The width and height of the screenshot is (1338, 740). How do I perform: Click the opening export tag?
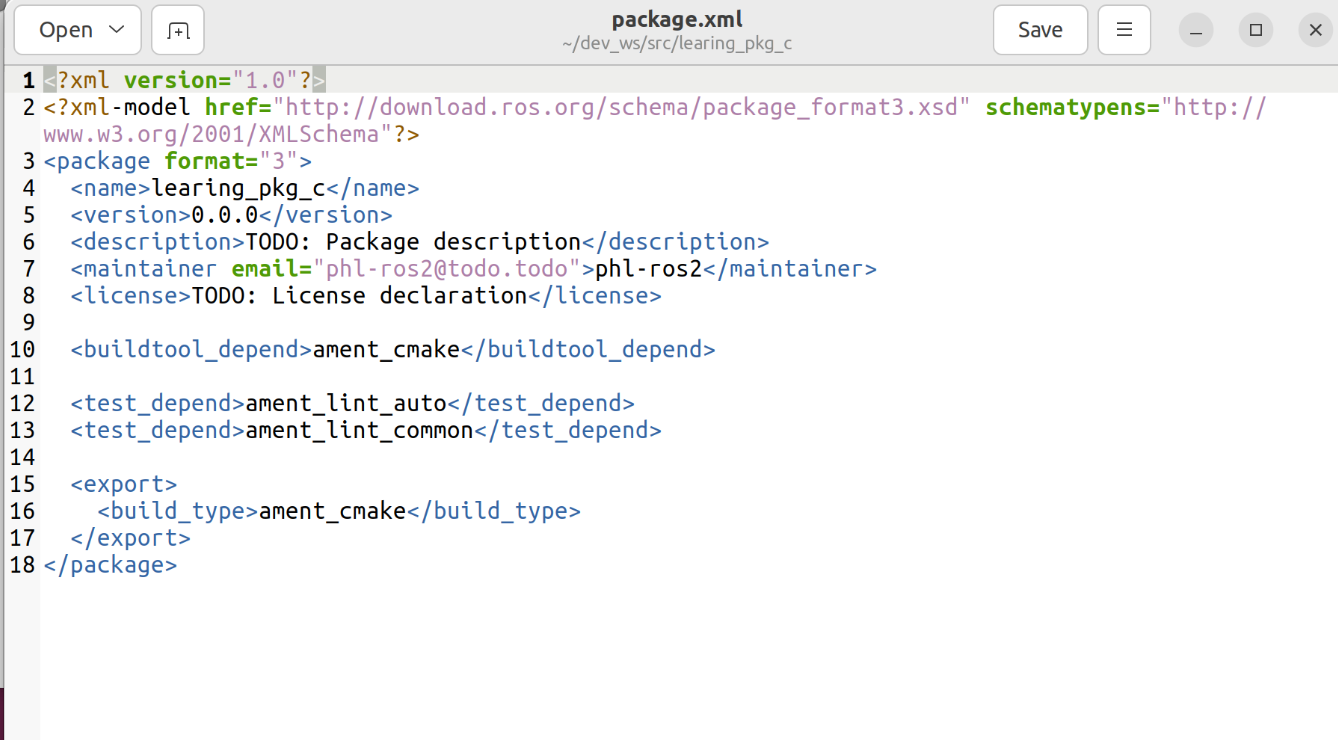point(124,485)
